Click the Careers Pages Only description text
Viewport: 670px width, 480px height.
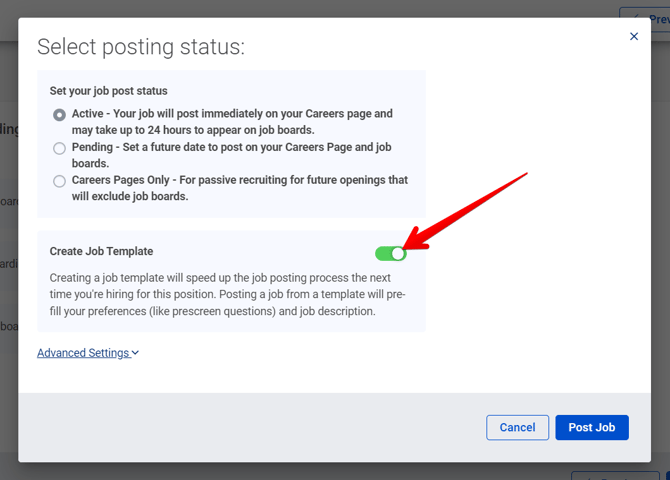(x=240, y=188)
